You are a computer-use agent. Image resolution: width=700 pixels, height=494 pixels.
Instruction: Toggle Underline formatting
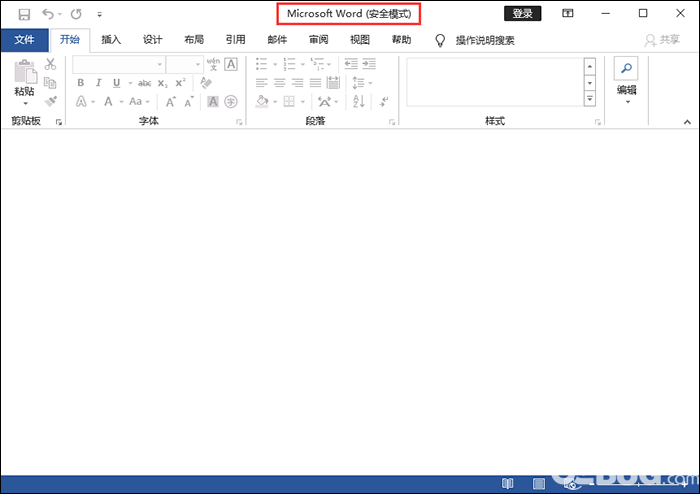click(117, 83)
